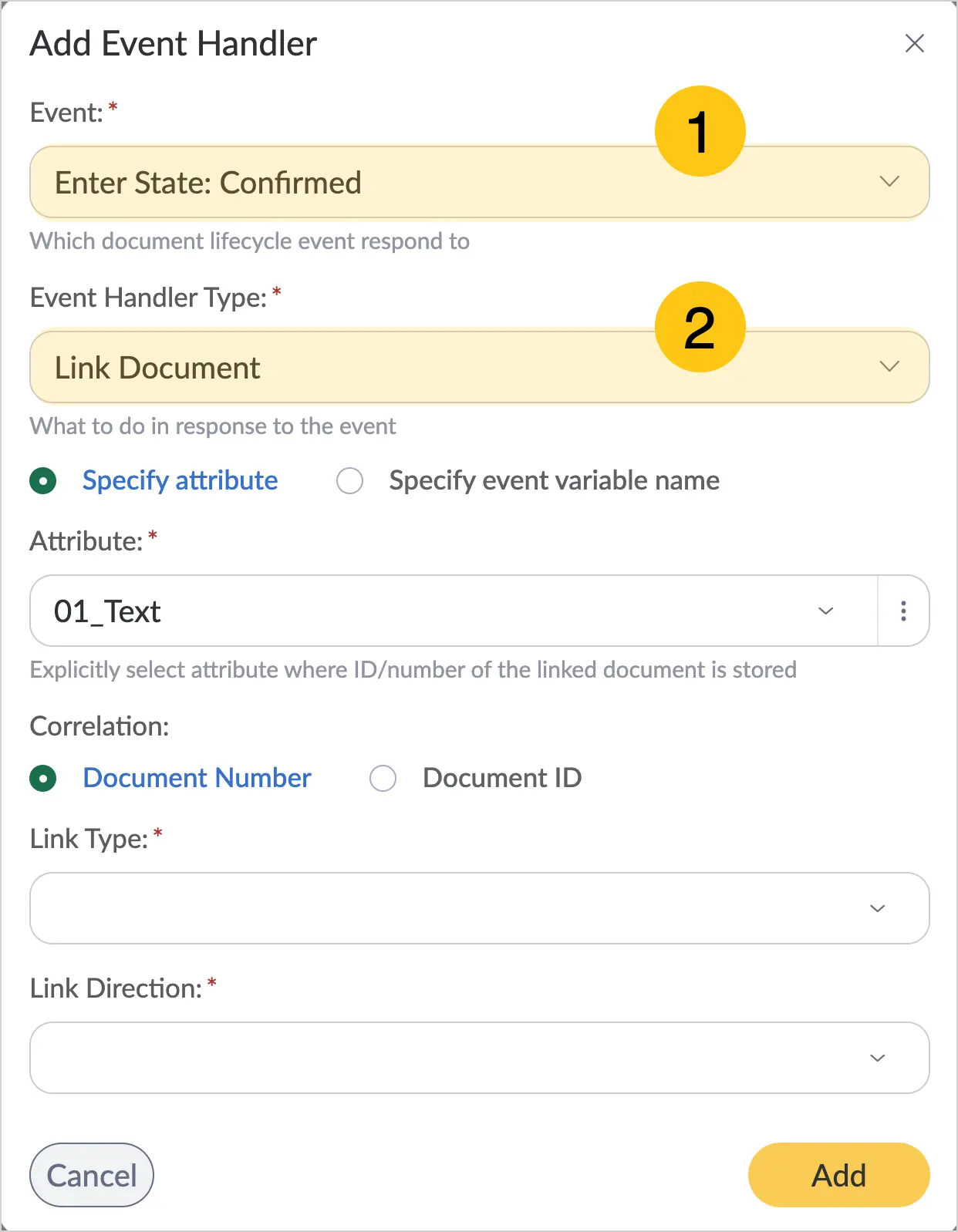Select Document Number correlation radio
The image size is (958, 1232).
(43, 779)
